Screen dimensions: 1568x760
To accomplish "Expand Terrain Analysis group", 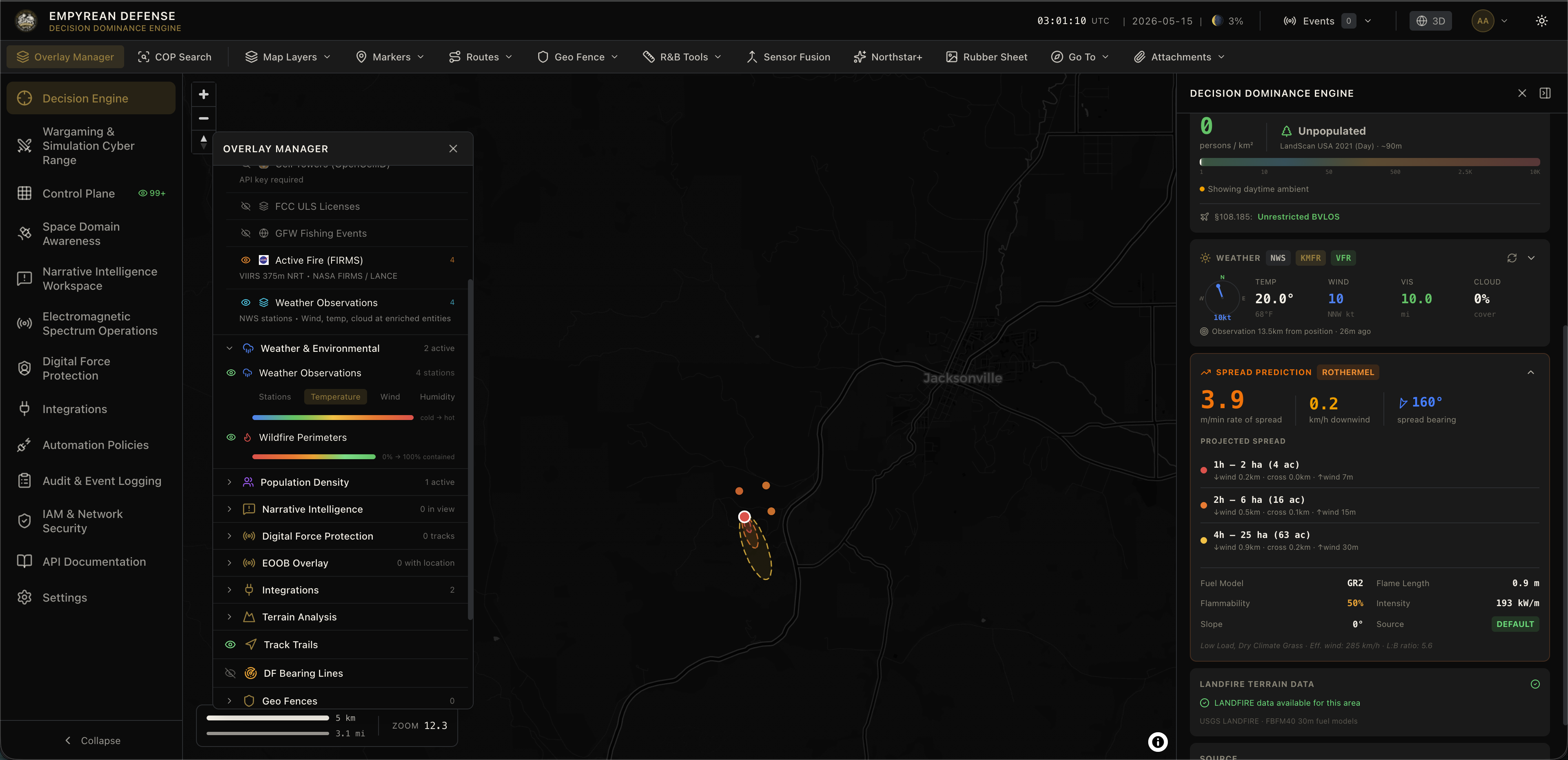I will [229, 617].
